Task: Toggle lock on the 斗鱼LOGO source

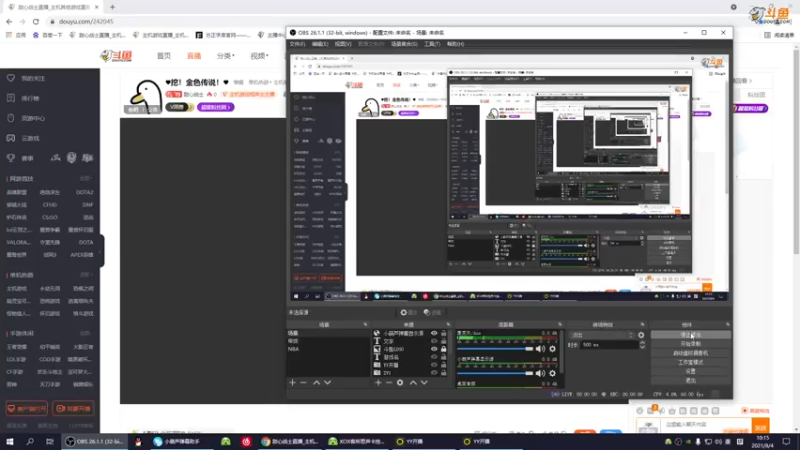Action: [443, 349]
